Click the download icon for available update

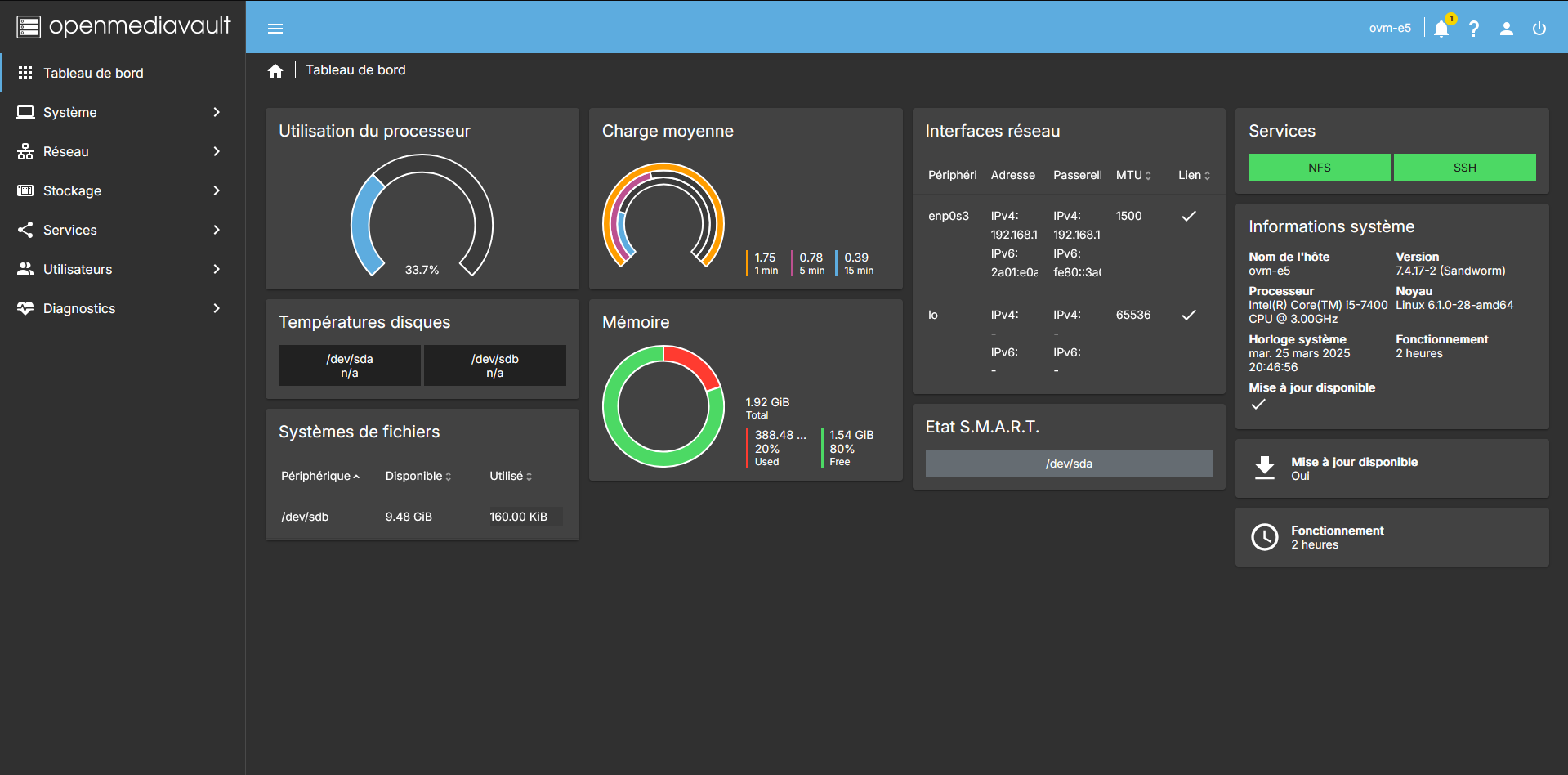click(x=1264, y=468)
